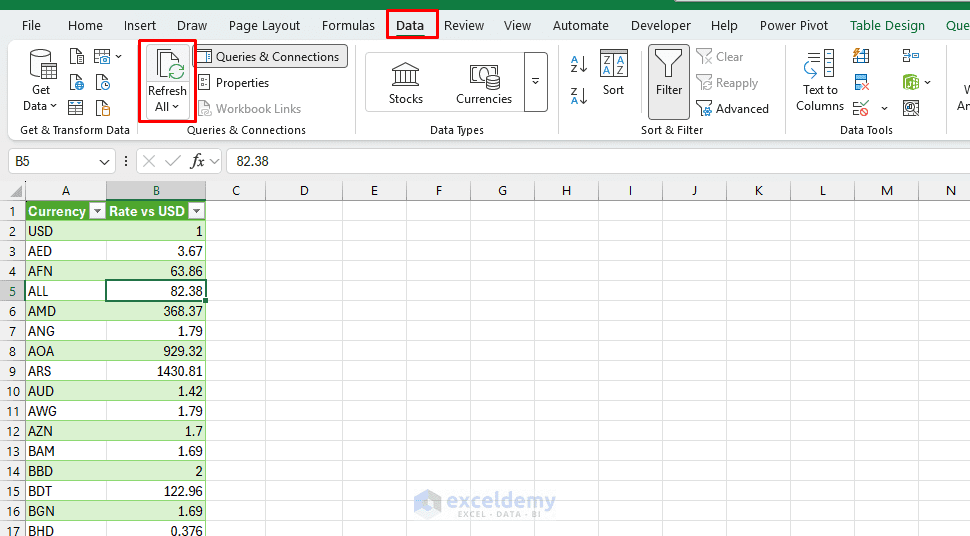Click the Data Validation icon
This screenshot has width=970, height=536.
pos(861,108)
